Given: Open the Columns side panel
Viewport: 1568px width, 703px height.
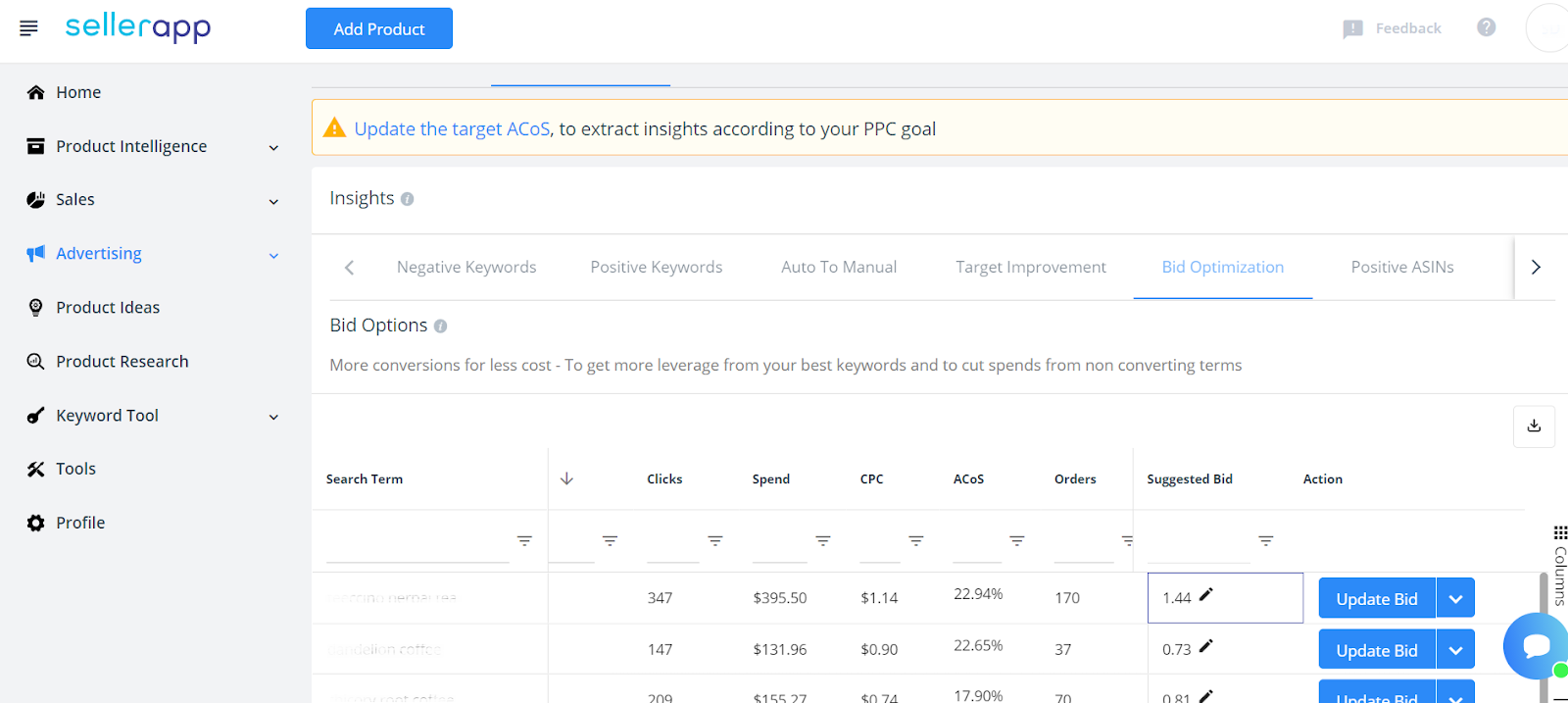Looking at the screenshot, I should (1559, 566).
